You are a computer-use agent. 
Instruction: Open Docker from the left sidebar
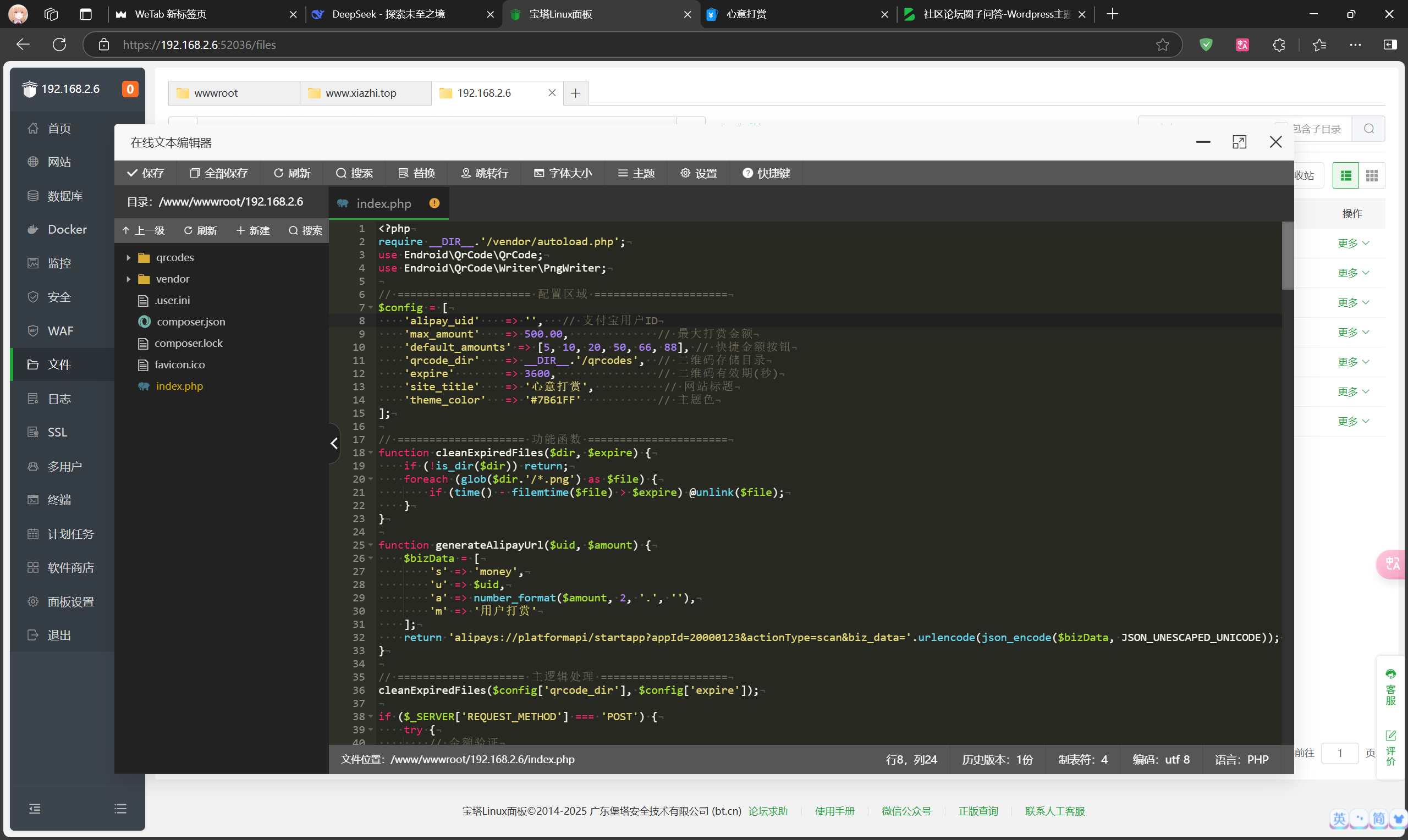coord(67,229)
